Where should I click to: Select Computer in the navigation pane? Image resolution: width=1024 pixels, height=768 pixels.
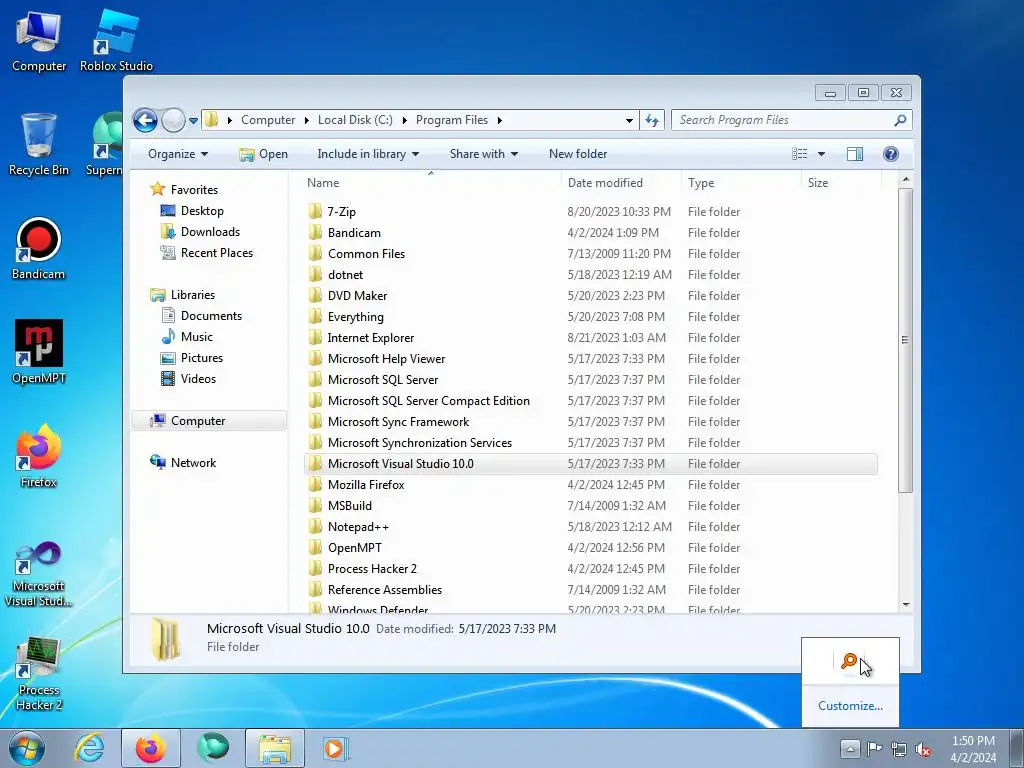(x=209, y=421)
